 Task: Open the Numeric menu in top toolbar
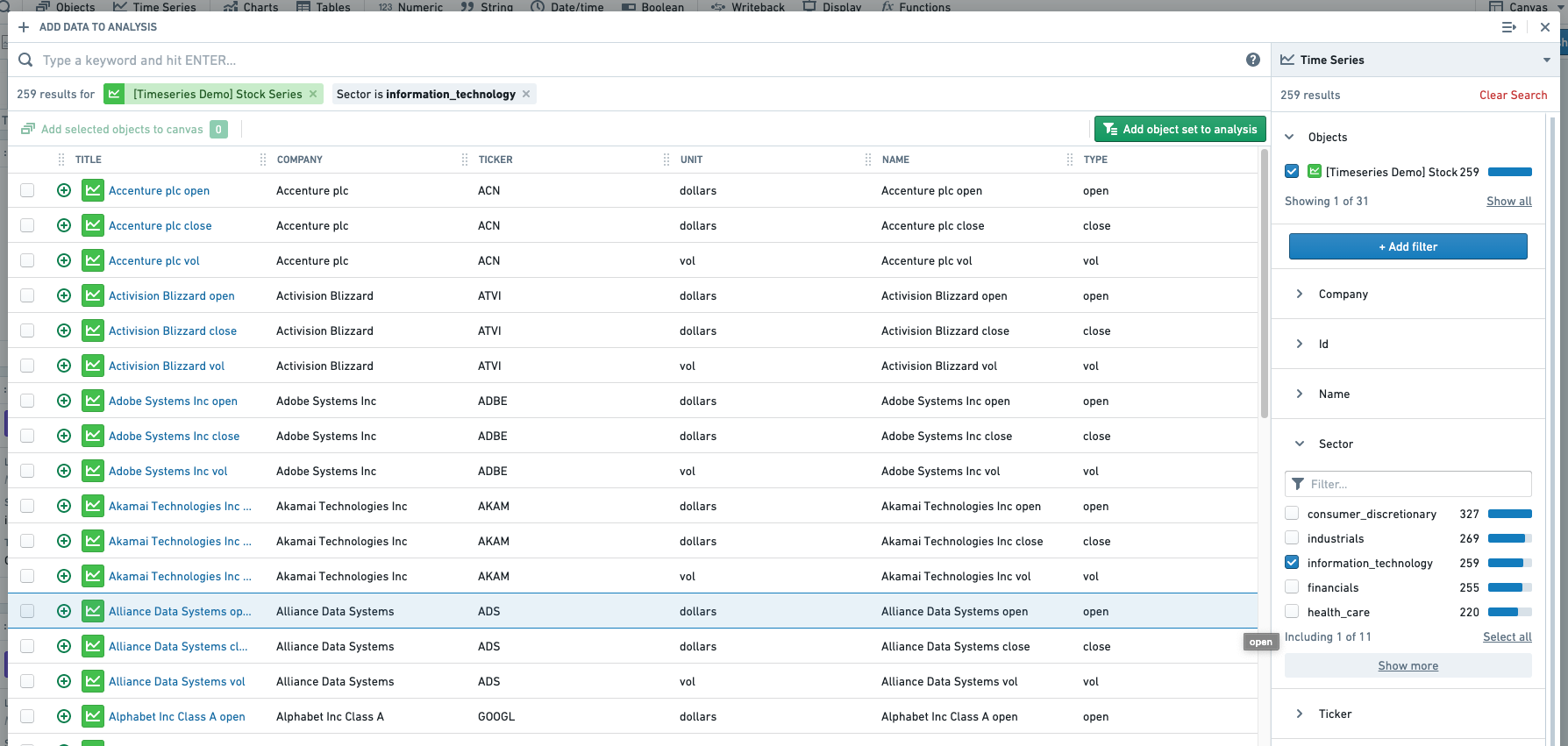pyautogui.click(x=410, y=6)
